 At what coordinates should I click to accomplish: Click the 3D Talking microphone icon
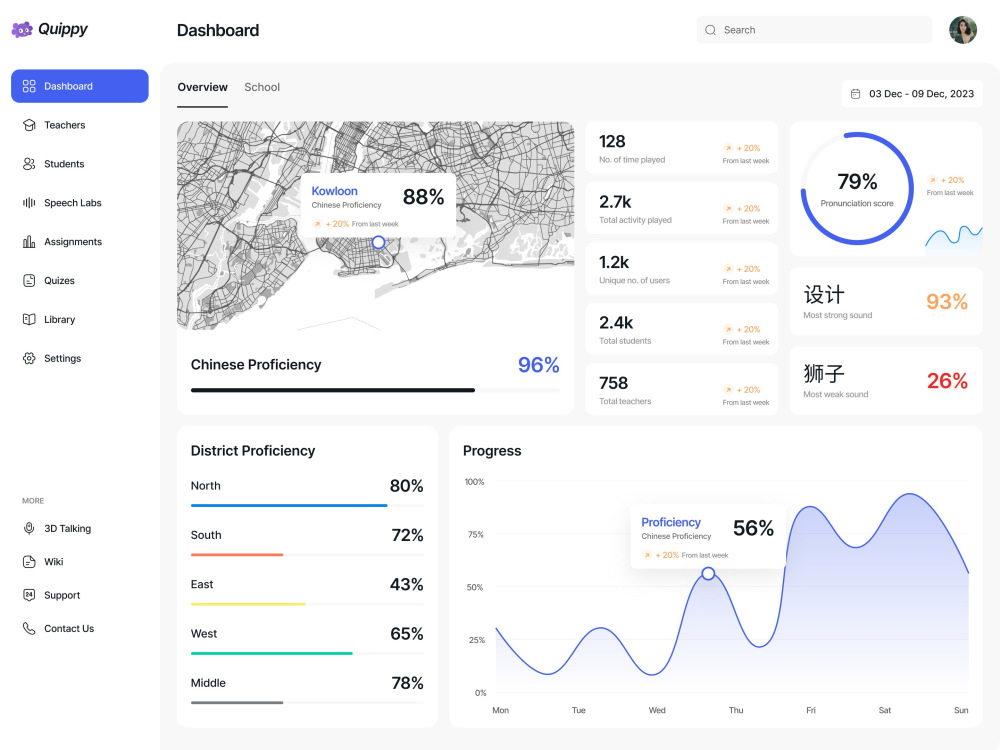29,528
